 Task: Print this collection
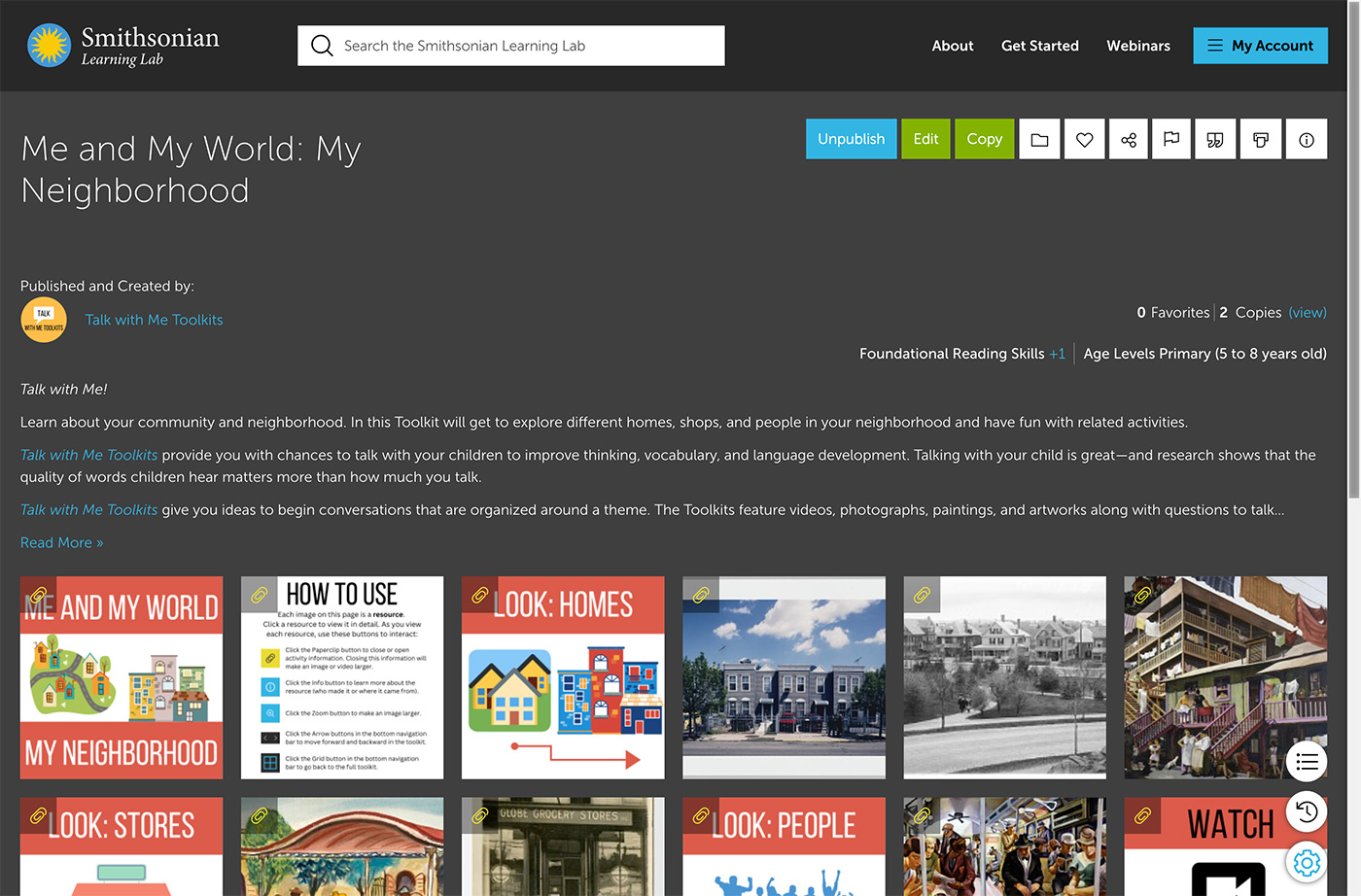click(x=1260, y=139)
